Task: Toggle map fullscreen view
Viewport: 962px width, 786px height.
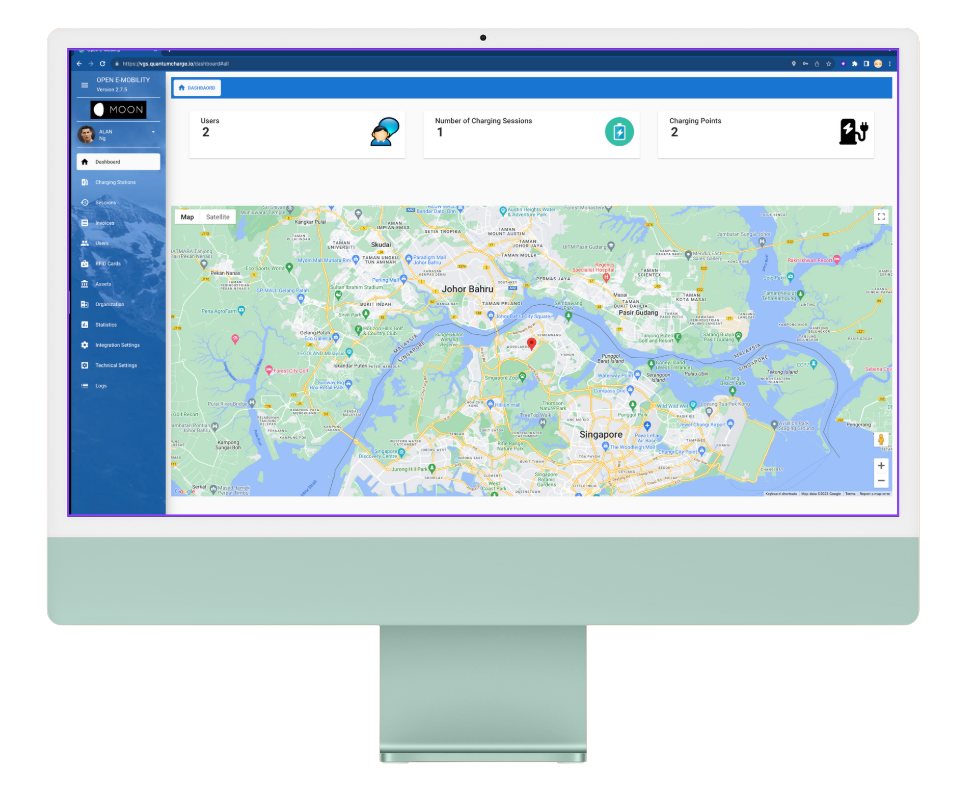Action: 880,216
